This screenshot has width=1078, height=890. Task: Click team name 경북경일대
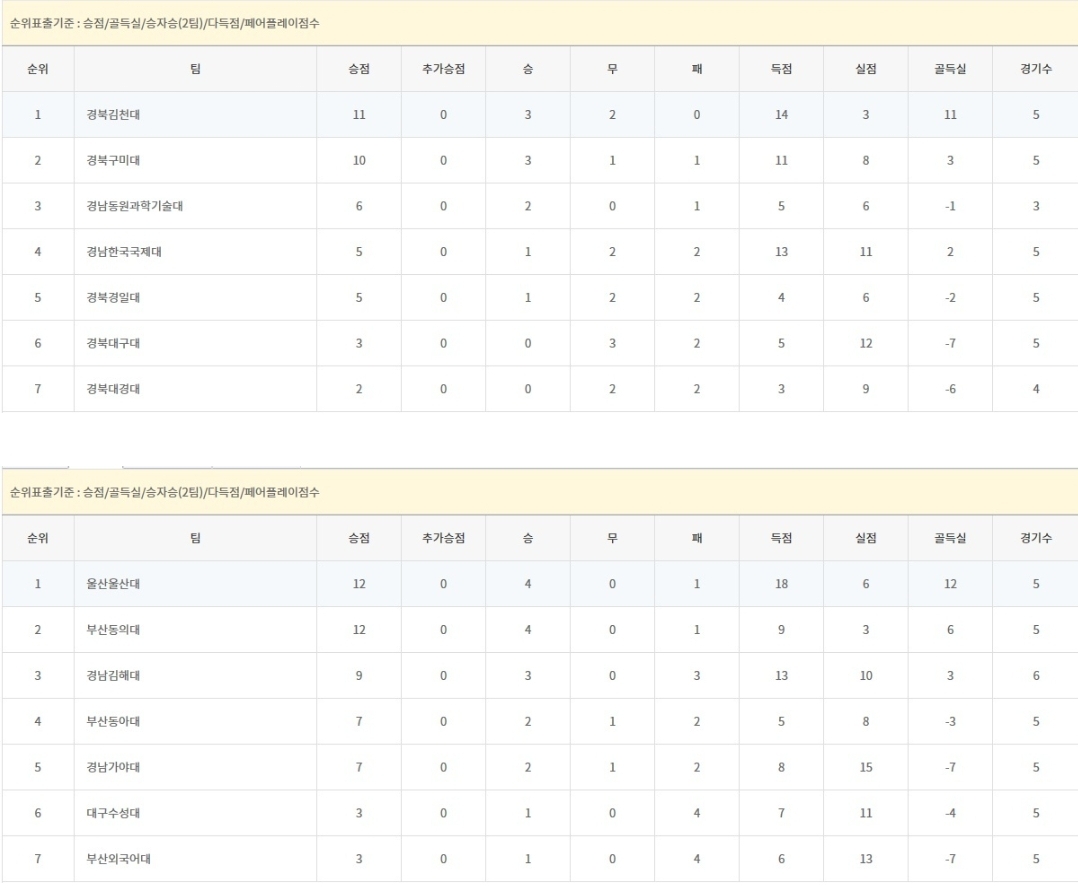point(113,298)
